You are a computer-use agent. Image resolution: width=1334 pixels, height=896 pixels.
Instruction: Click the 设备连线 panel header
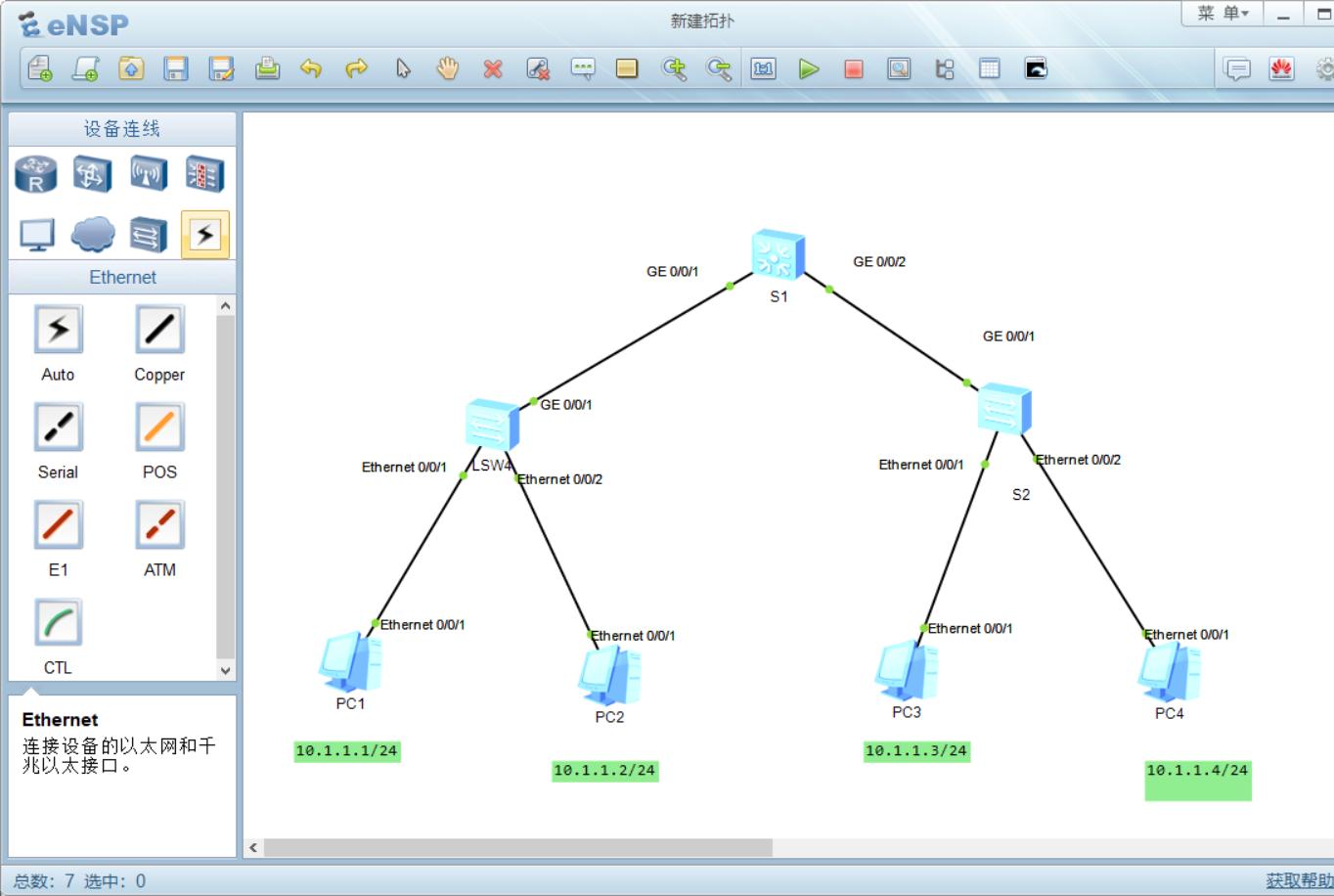(122, 129)
